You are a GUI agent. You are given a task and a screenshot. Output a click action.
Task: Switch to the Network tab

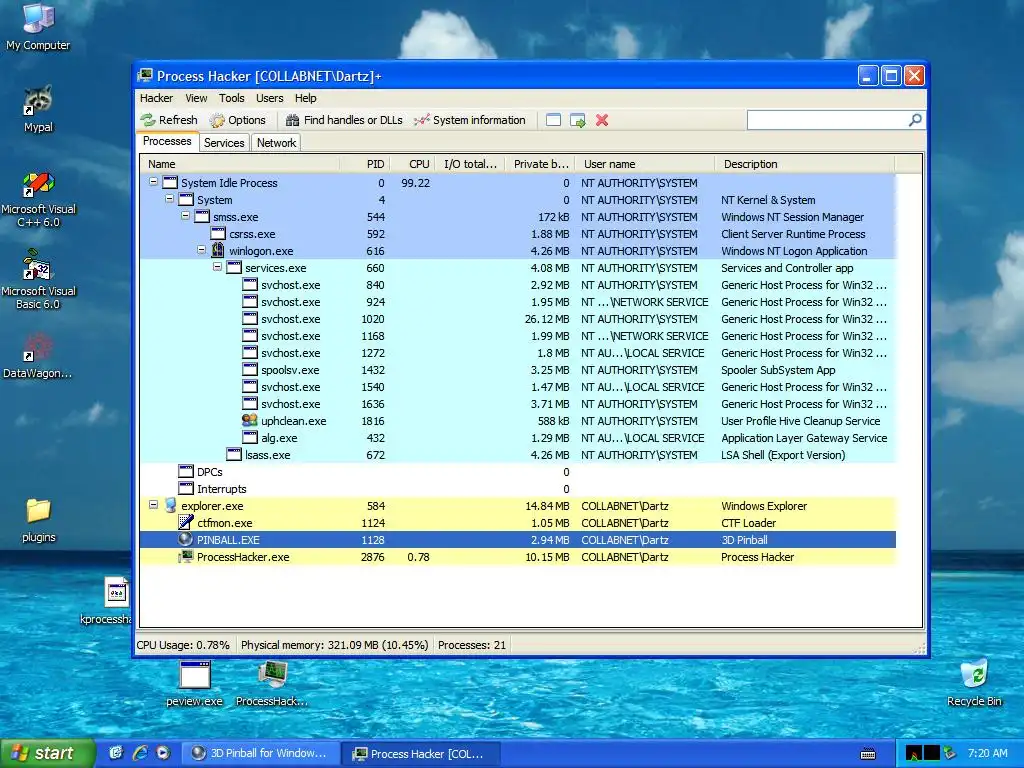(x=276, y=142)
